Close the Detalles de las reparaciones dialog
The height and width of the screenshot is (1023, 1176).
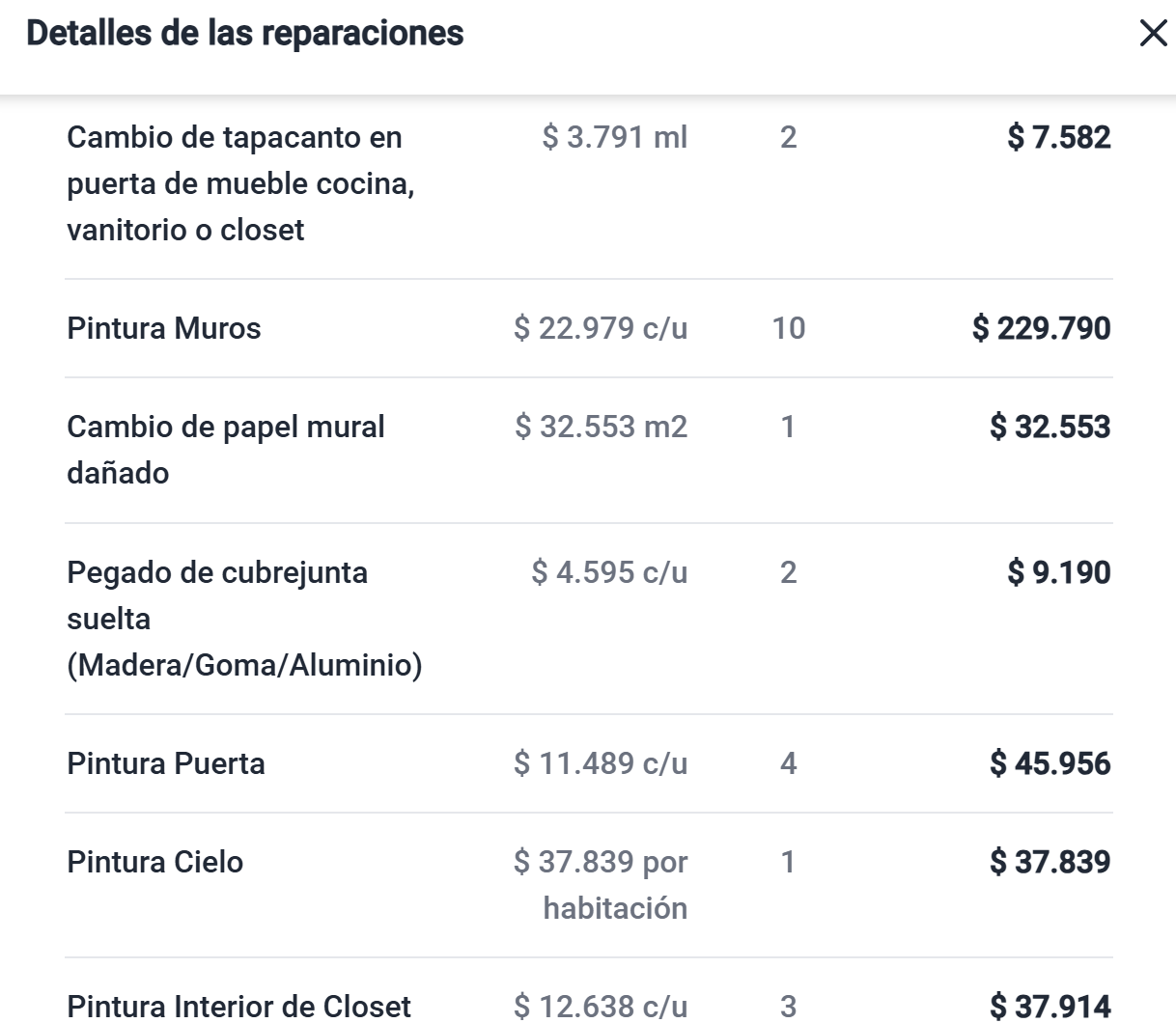pos(1153,34)
